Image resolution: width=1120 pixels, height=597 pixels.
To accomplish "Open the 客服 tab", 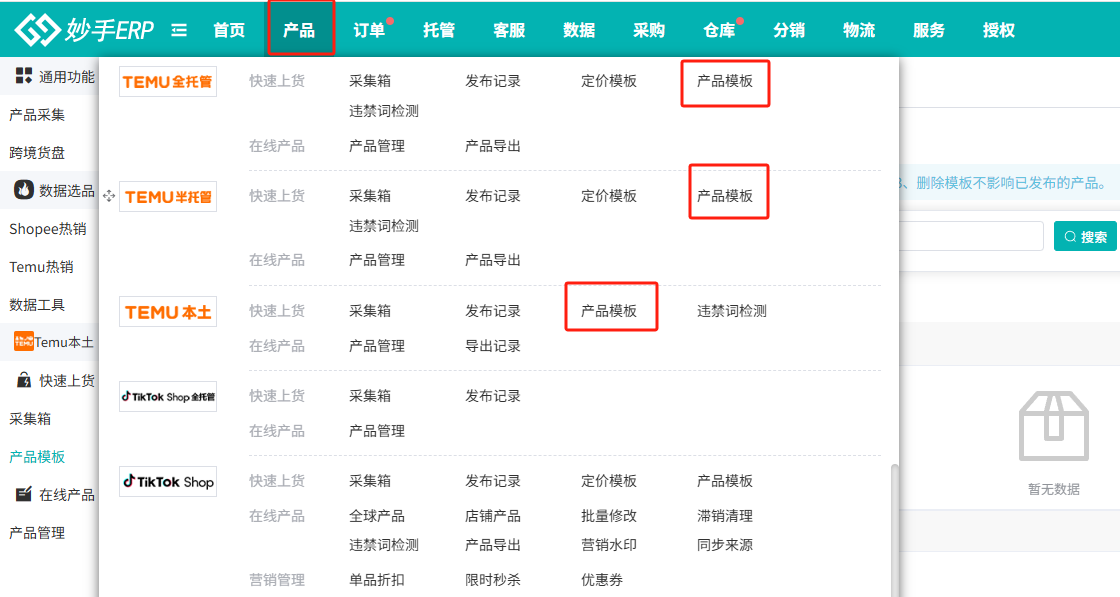I will click(x=509, y=30).
